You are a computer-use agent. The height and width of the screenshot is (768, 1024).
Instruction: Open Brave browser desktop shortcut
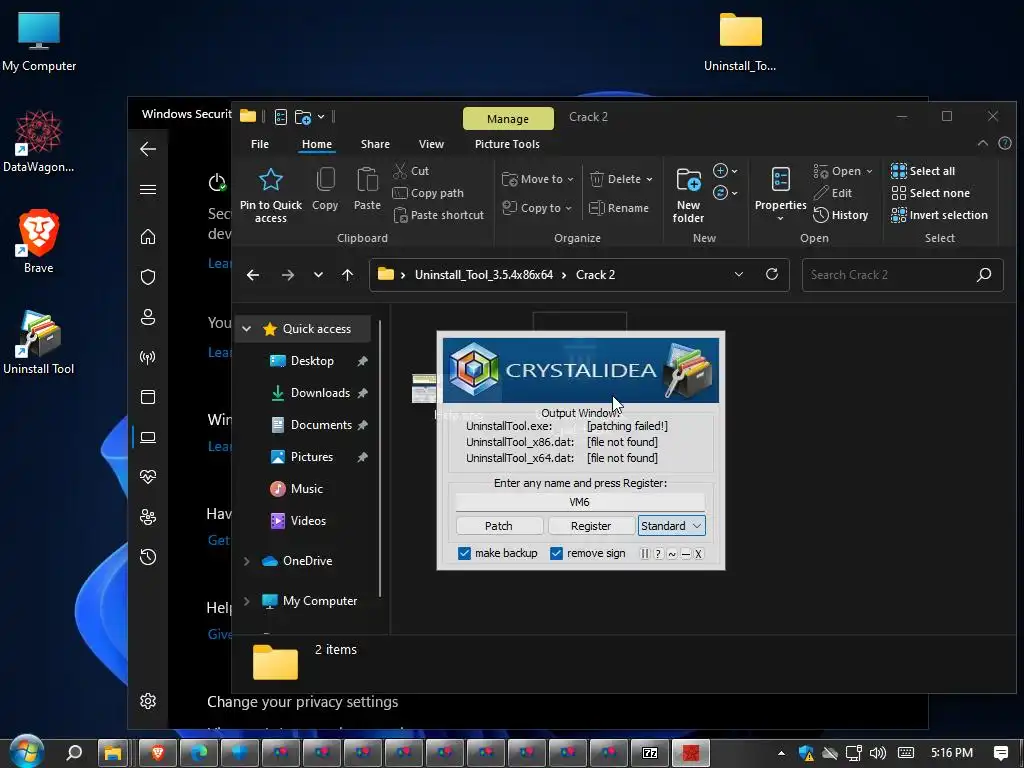(39, 241)
